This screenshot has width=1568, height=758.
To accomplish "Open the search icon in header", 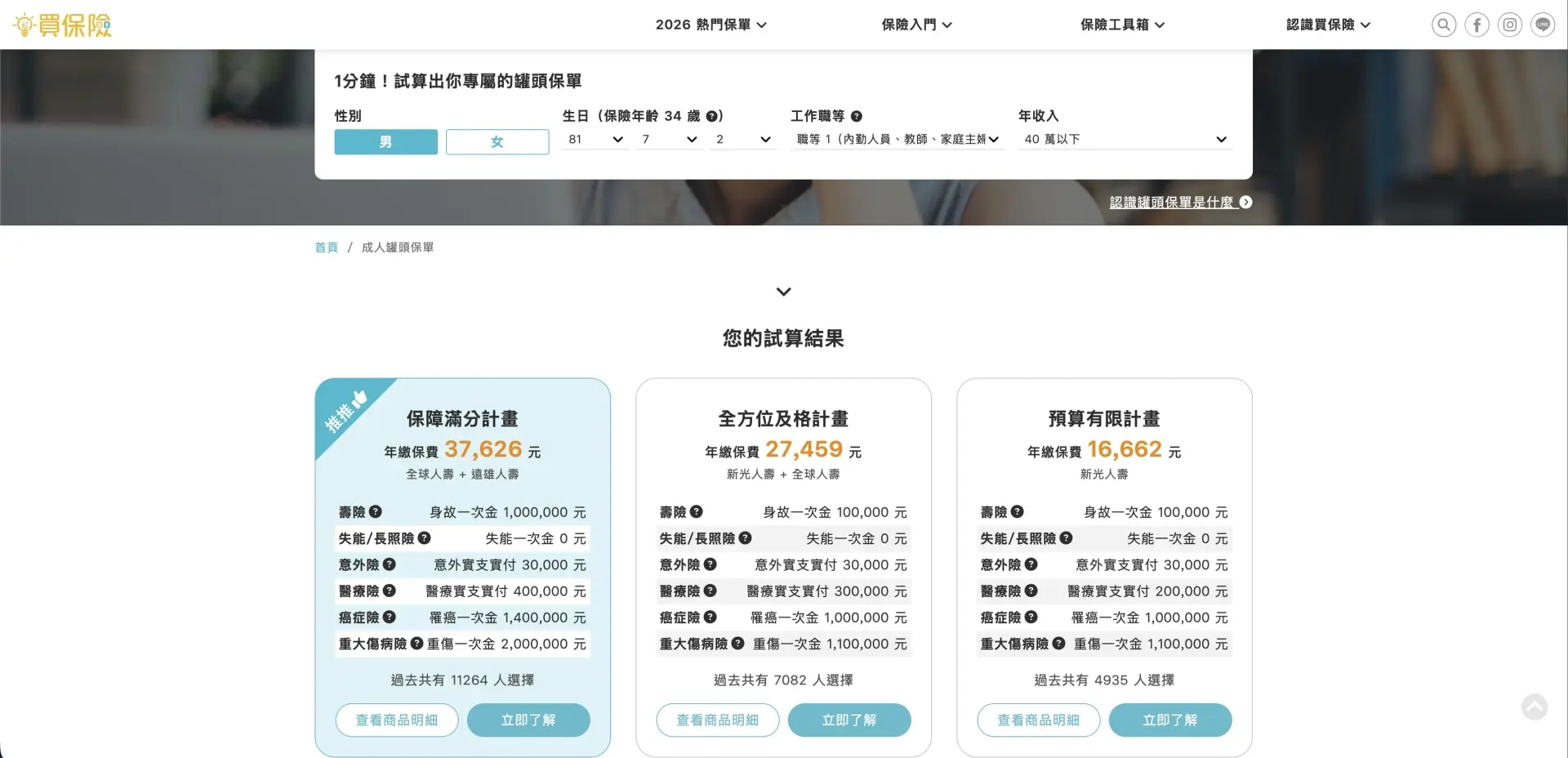I will [x=1444, y=25].
